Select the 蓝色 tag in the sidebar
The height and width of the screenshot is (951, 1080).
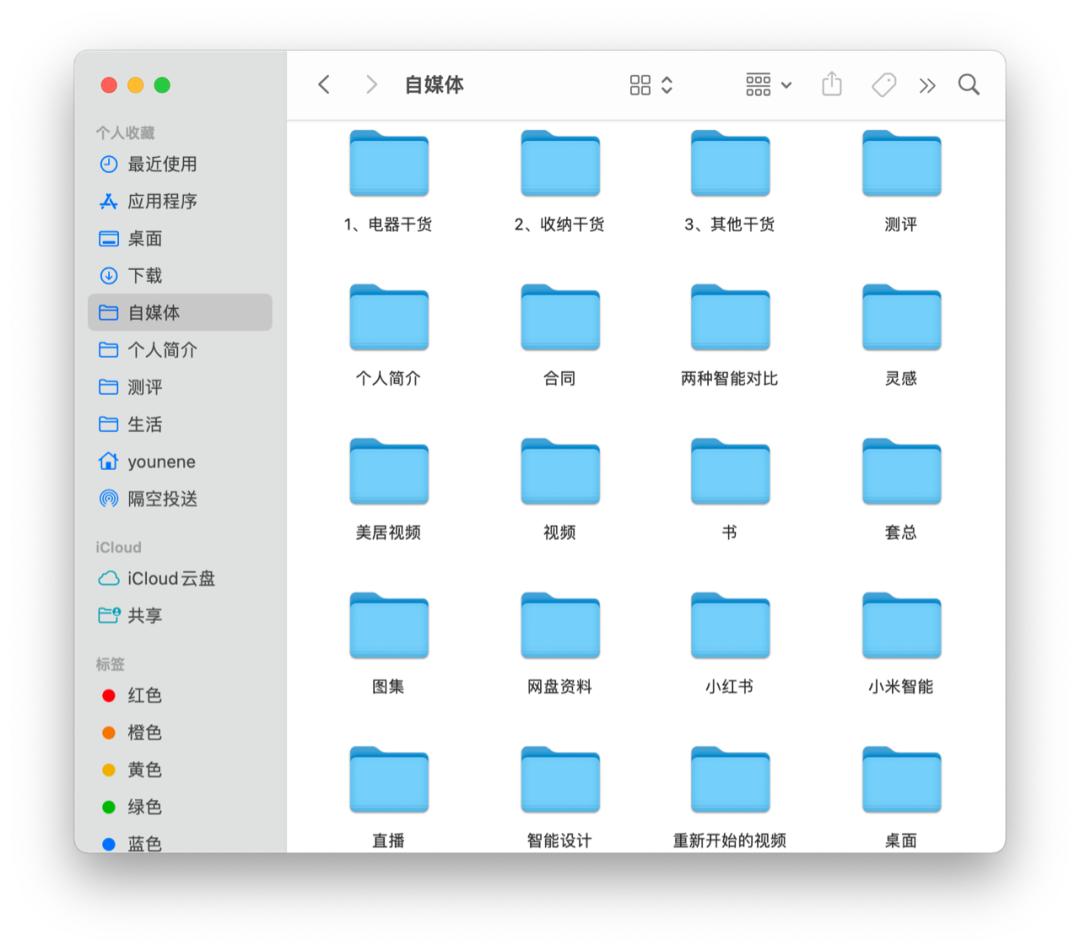(110, 843)
